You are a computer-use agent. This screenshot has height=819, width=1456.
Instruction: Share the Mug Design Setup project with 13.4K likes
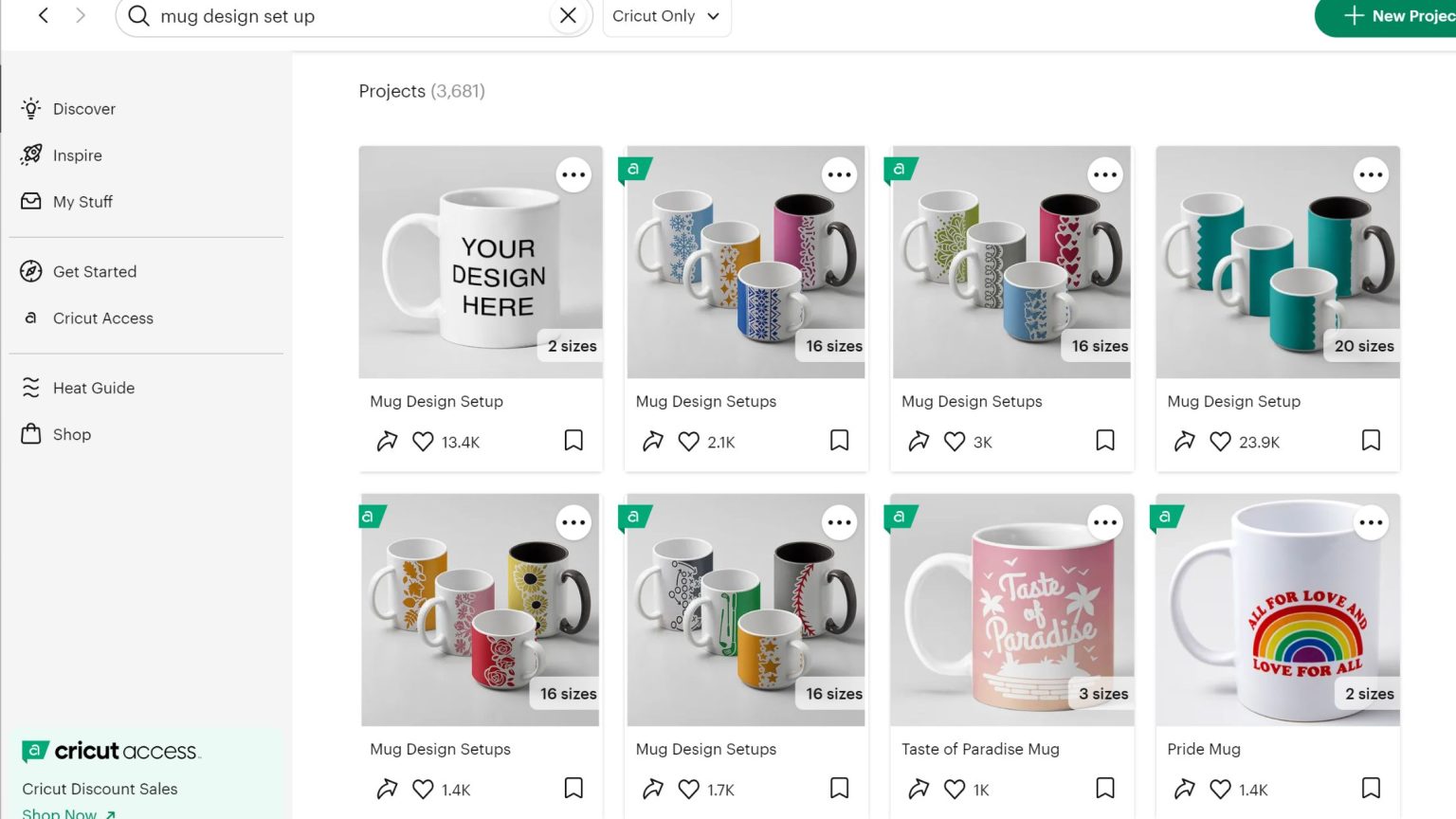coord(386,441)
